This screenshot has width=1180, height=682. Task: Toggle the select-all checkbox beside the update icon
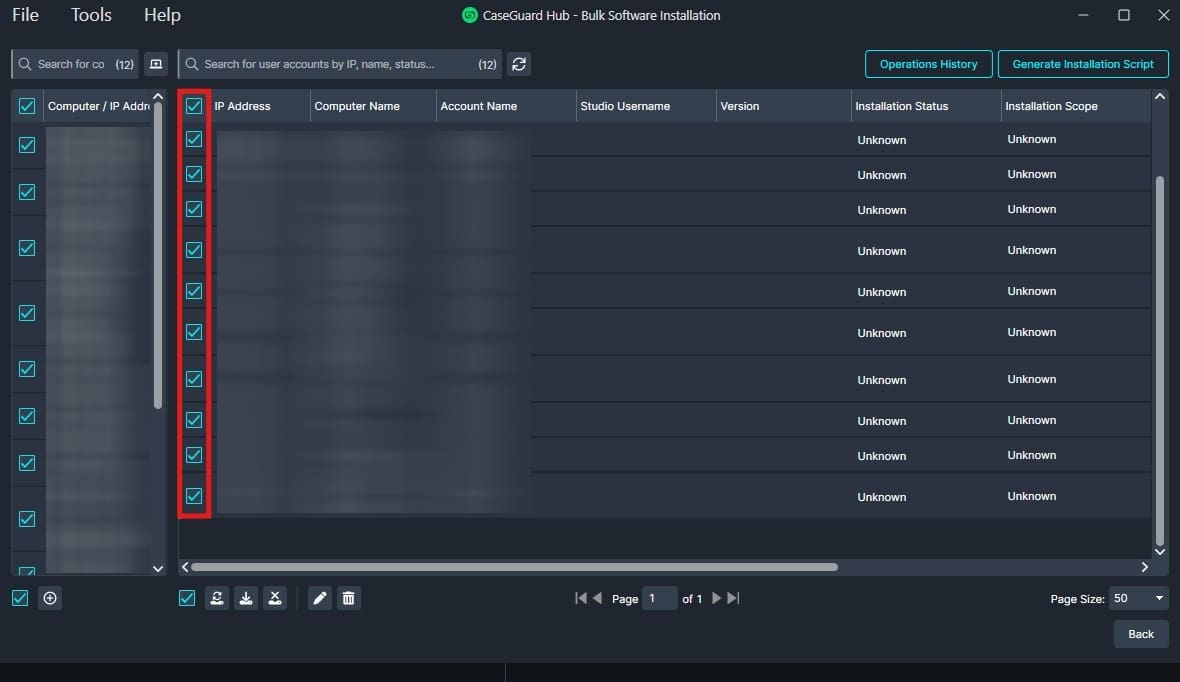[187, 598]
